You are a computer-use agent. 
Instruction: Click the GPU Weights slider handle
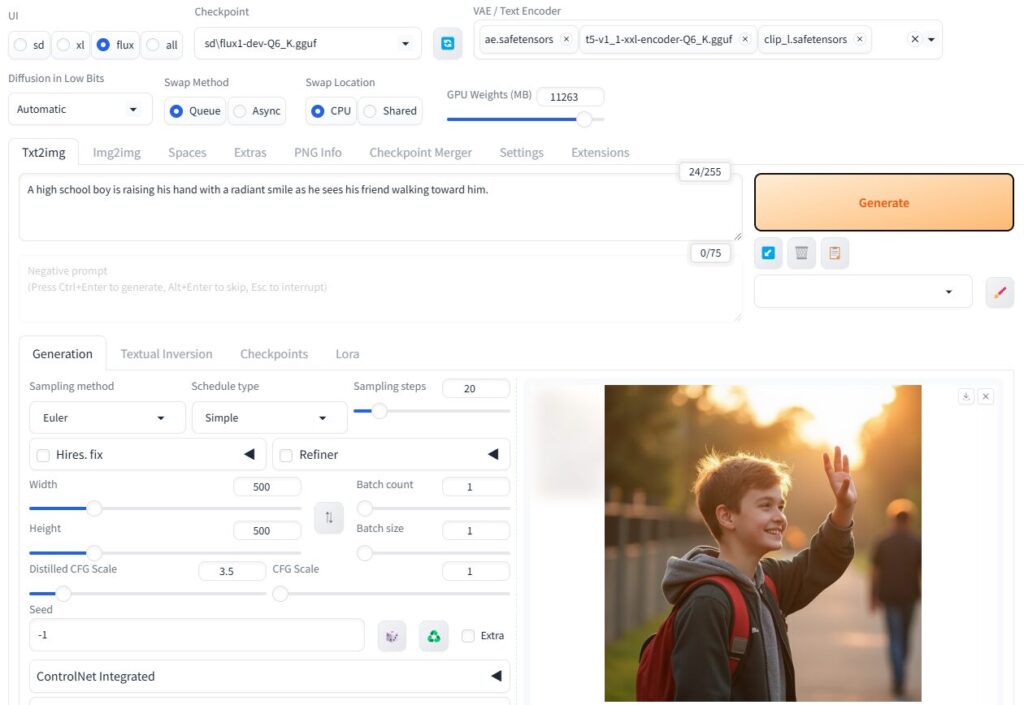(584, 119)
